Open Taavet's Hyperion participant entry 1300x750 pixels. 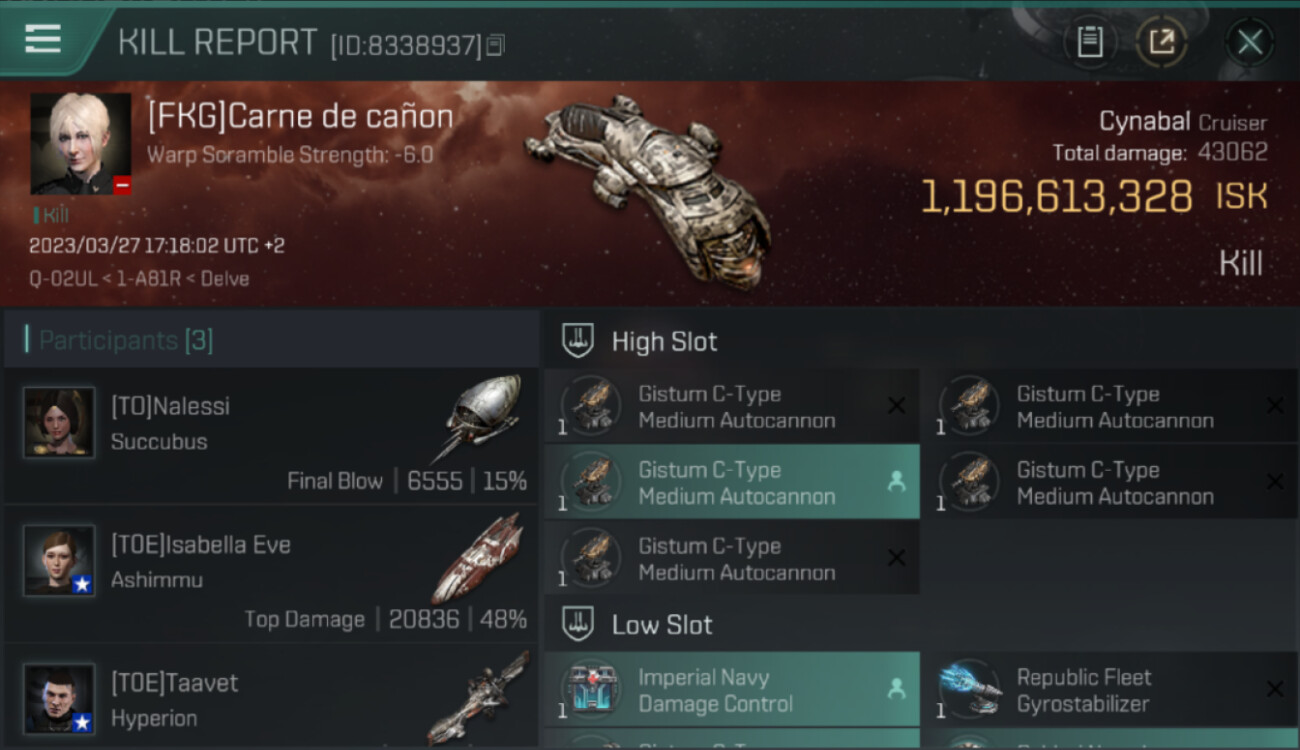click(271, 698)
